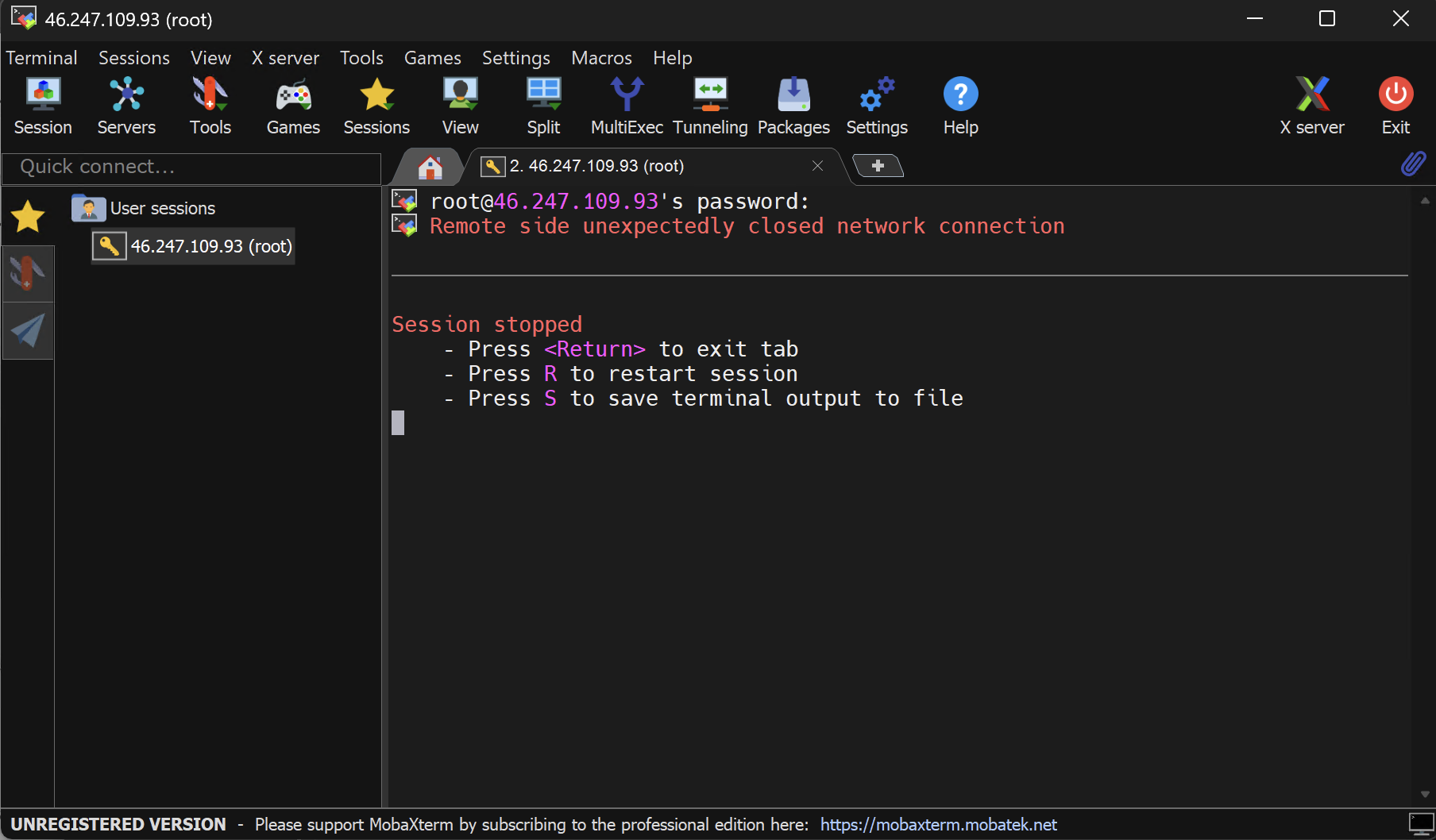Go to the Home tab icon
1436x840 pixels.
point(430,167)
